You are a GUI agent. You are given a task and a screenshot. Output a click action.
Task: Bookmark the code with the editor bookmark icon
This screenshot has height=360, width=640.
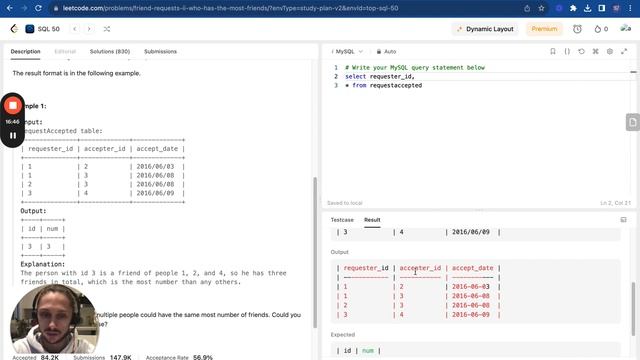point(553,51)
